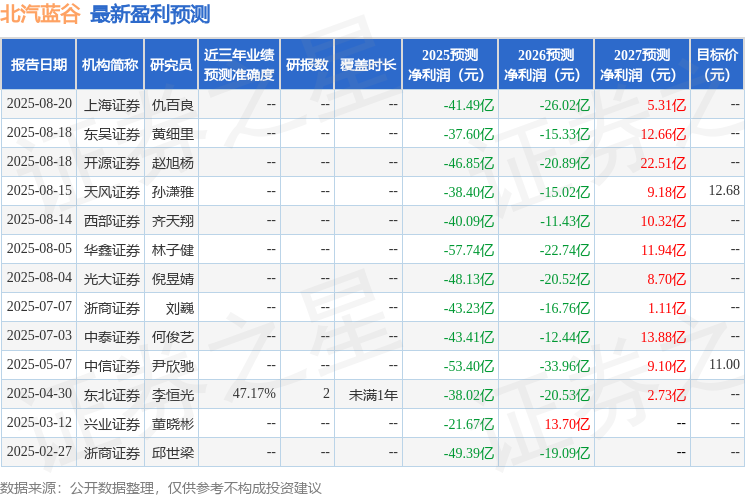Click analyst name 黄细里
Image resolution: width=745 pixels, height=497 pixels.
coord(173,134)
